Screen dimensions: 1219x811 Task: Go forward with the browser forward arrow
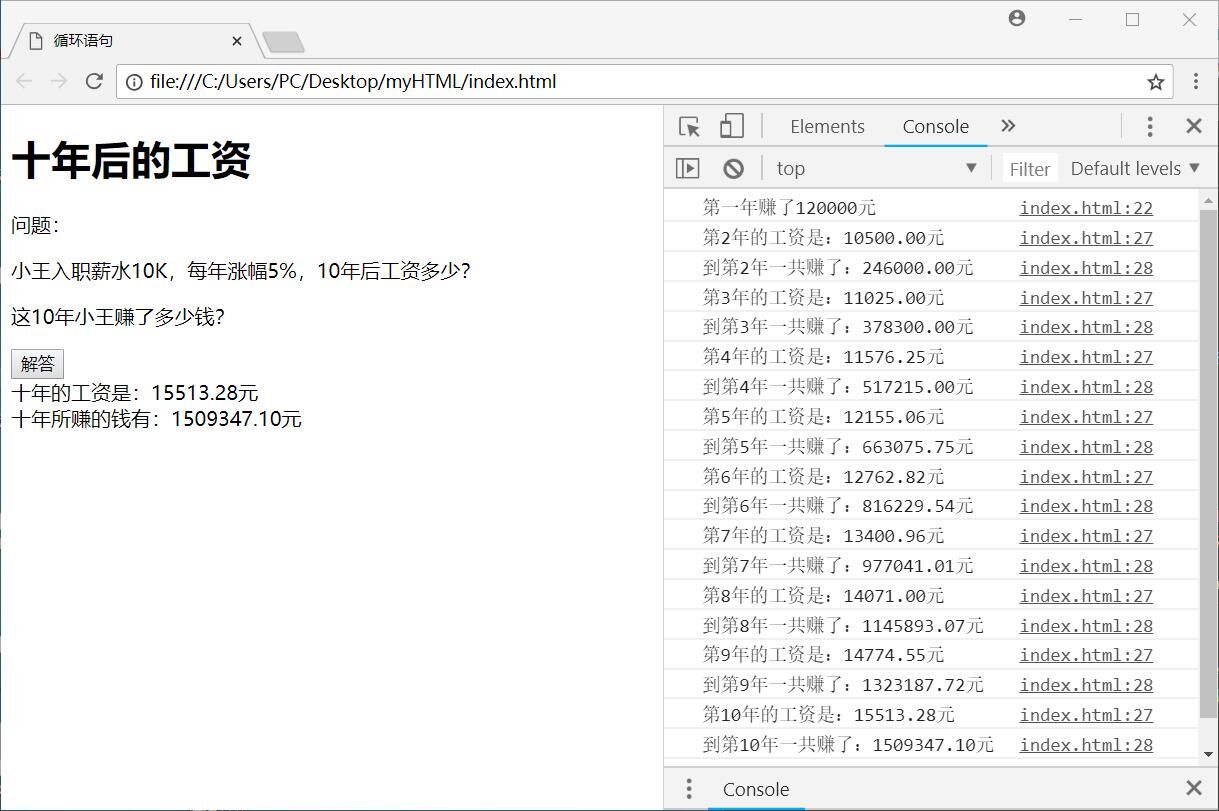(59, 81)
